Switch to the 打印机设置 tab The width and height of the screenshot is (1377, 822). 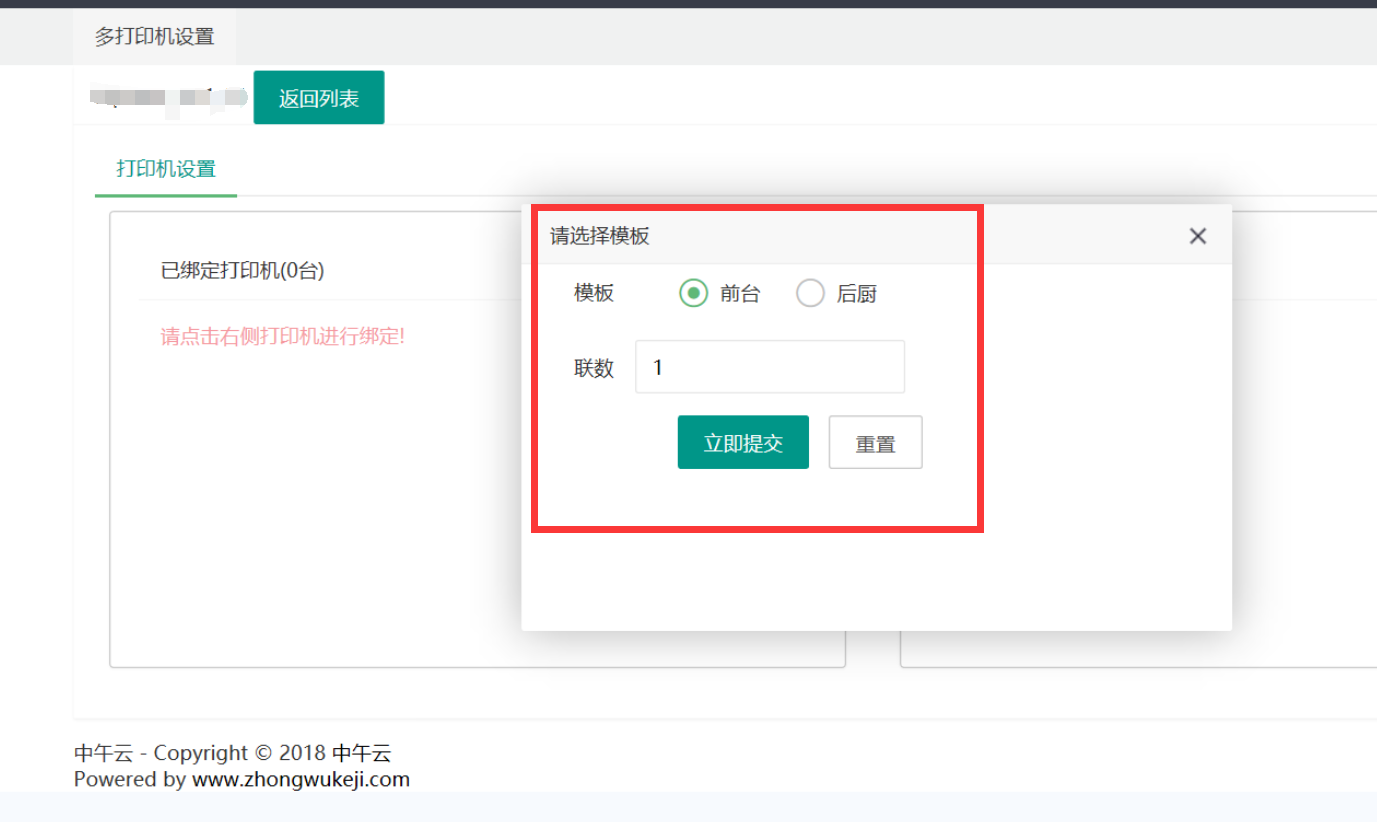click(x=166, y=169)
